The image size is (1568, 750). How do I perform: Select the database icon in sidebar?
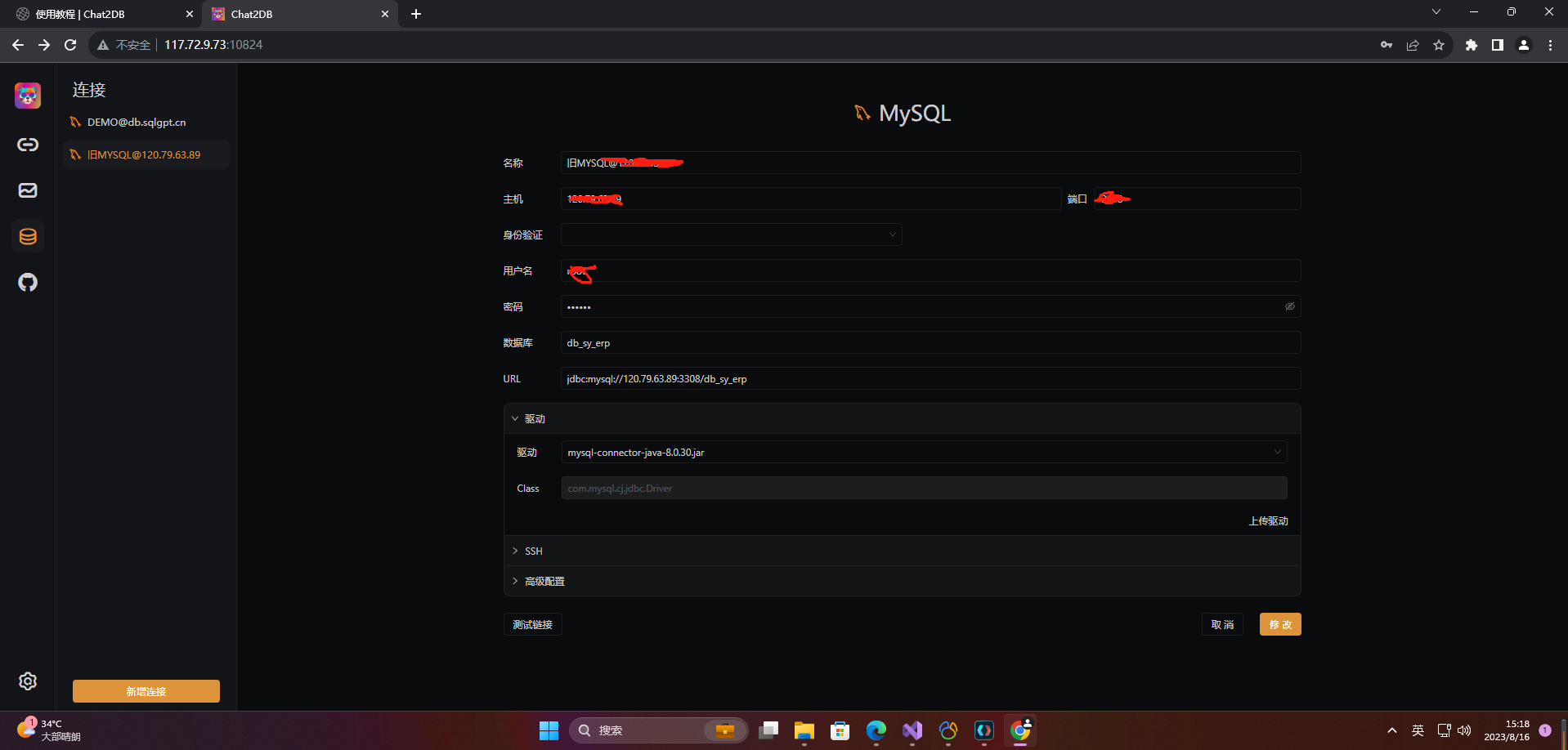coord(28,236)
